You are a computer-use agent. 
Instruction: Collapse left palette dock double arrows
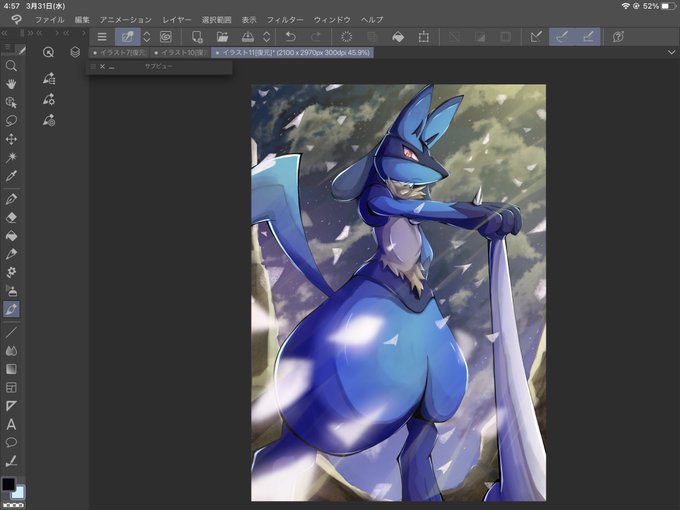coord(4,33)
